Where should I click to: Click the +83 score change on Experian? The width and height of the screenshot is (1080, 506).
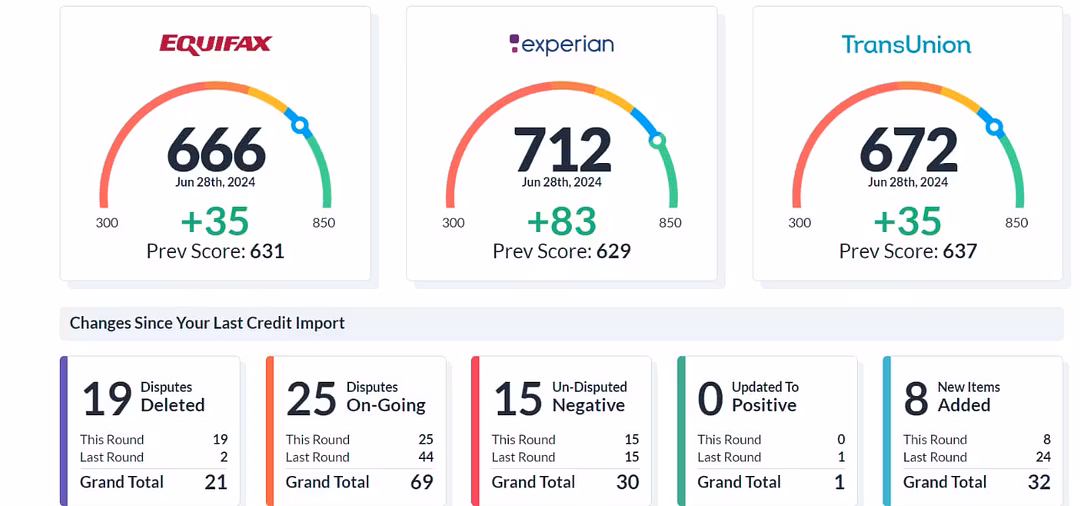pyautogui.click(x=561, y=222)
